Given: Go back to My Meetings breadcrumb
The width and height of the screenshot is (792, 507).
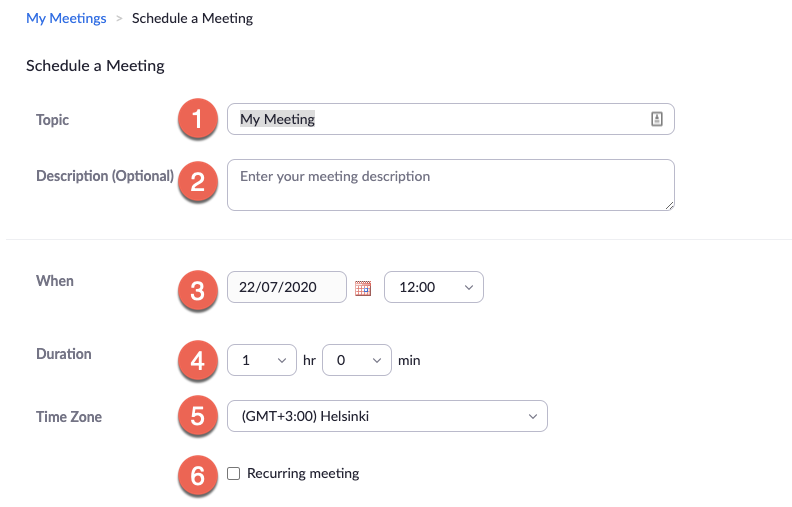Looking at the screenshot, I should click(66, 19).
